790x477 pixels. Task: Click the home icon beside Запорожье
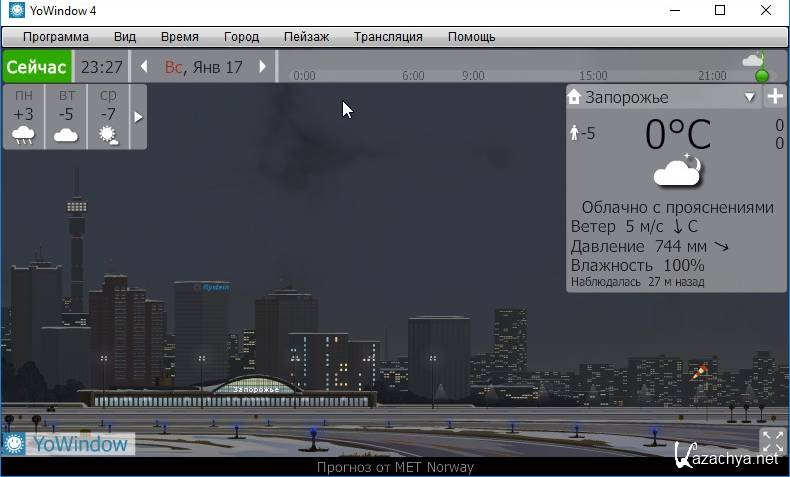pyautogui.click(x=574, y=97)
